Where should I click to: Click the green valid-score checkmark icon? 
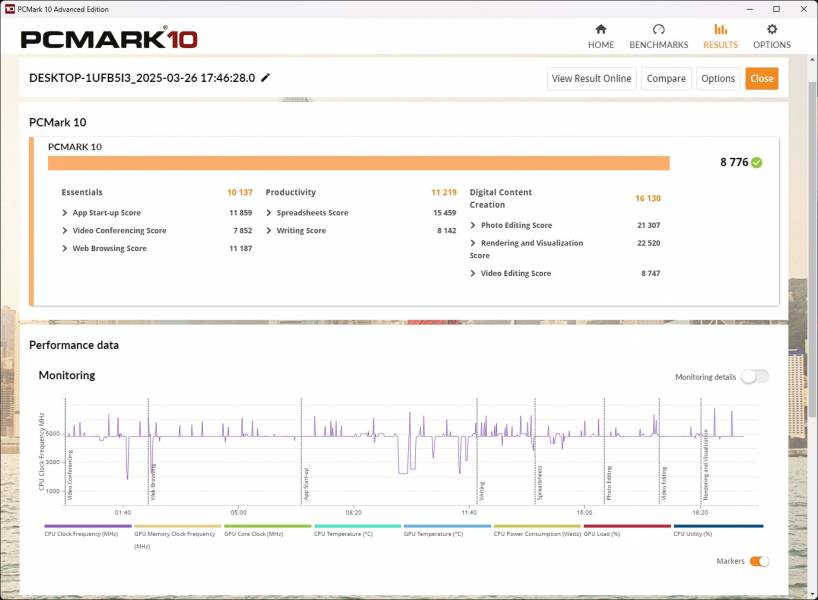(756, 162)
